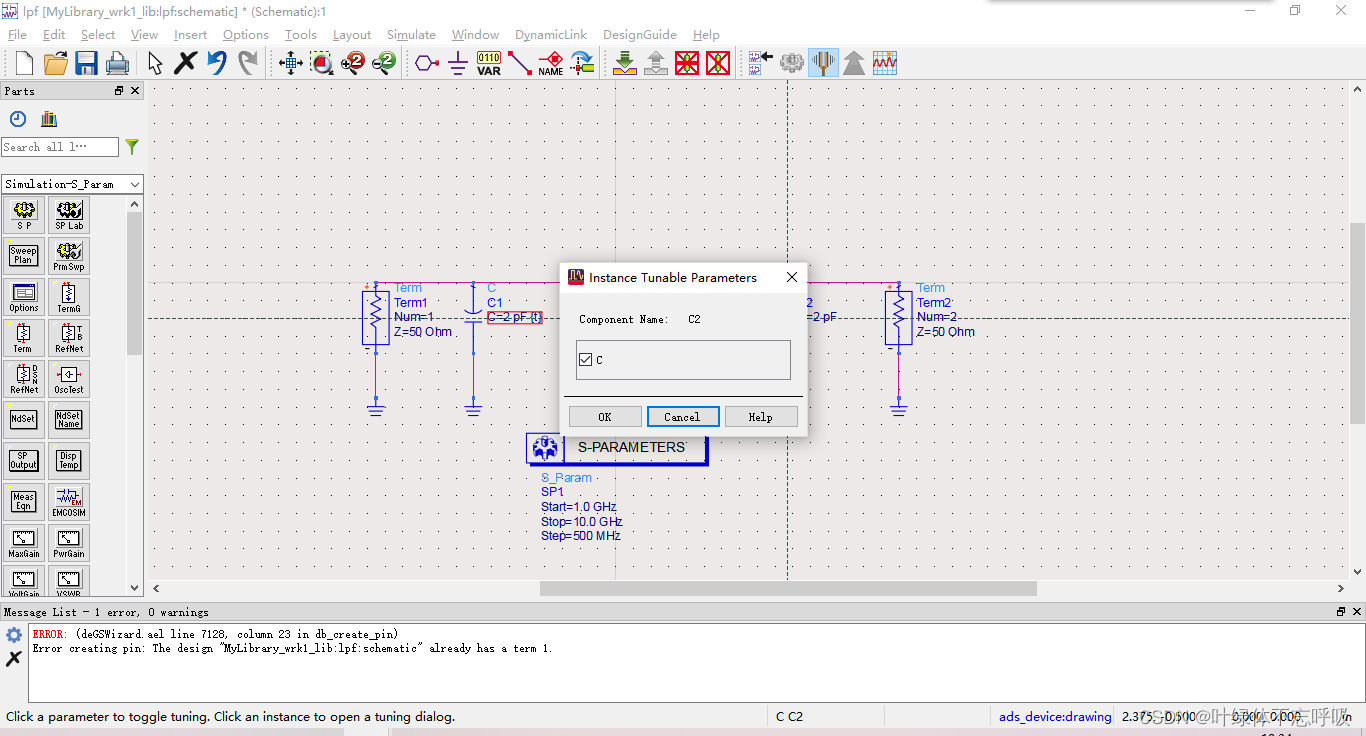Click Cancel in the tuning dialog
Viewport: 1366px width, 736px height.
pyautogui.click(x=682, y=417)
